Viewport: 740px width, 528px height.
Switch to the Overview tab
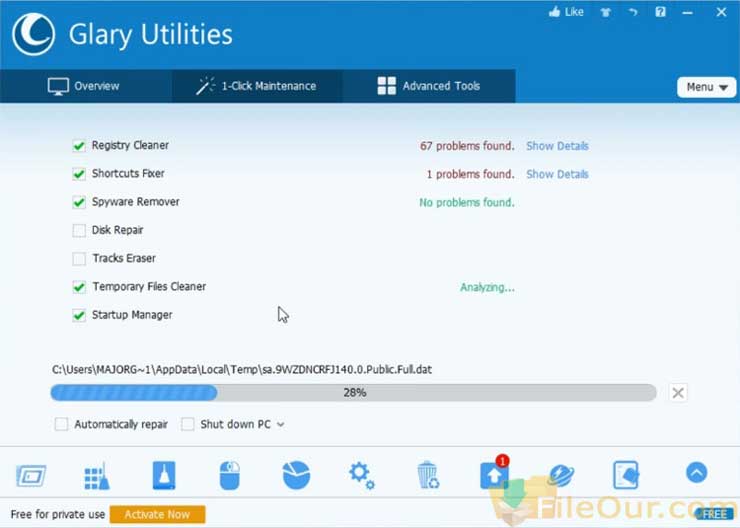pos(86,86)
